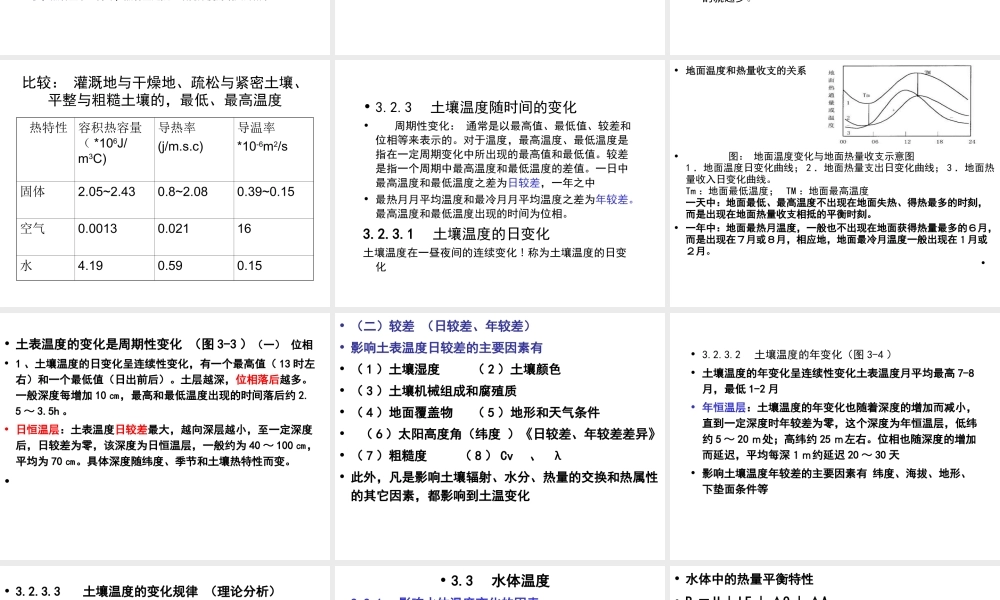The height and width of the screenshot is (600, 1000).
Task: Click heading 3.2.3.1 土壤温度的日变化
Action: (x=457, y=233)
